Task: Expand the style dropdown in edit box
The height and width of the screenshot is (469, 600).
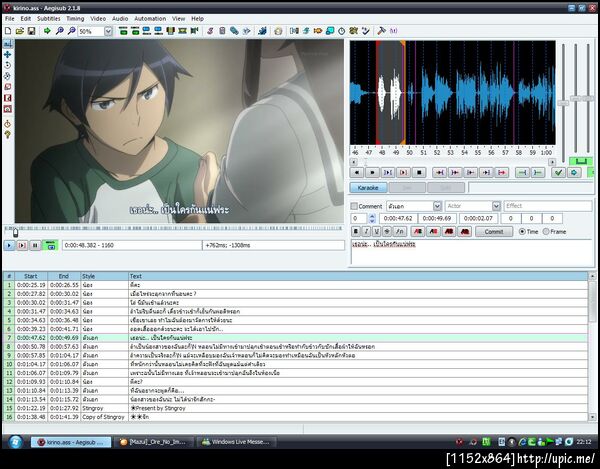Action: 436,206
